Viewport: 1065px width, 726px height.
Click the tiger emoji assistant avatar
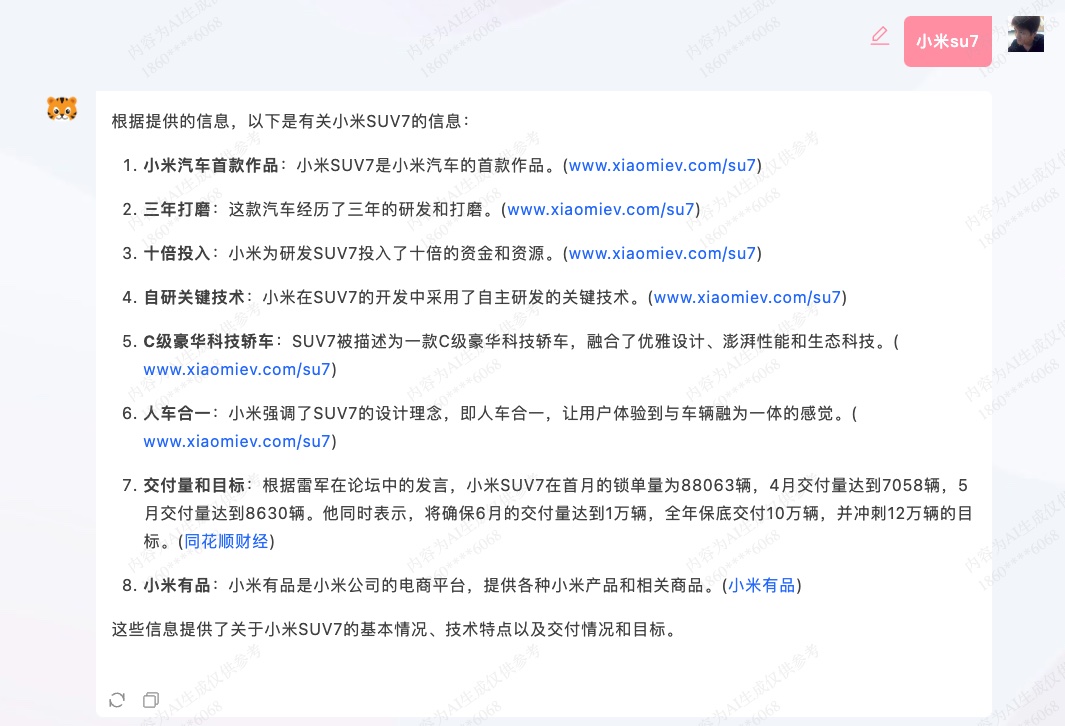62,109
